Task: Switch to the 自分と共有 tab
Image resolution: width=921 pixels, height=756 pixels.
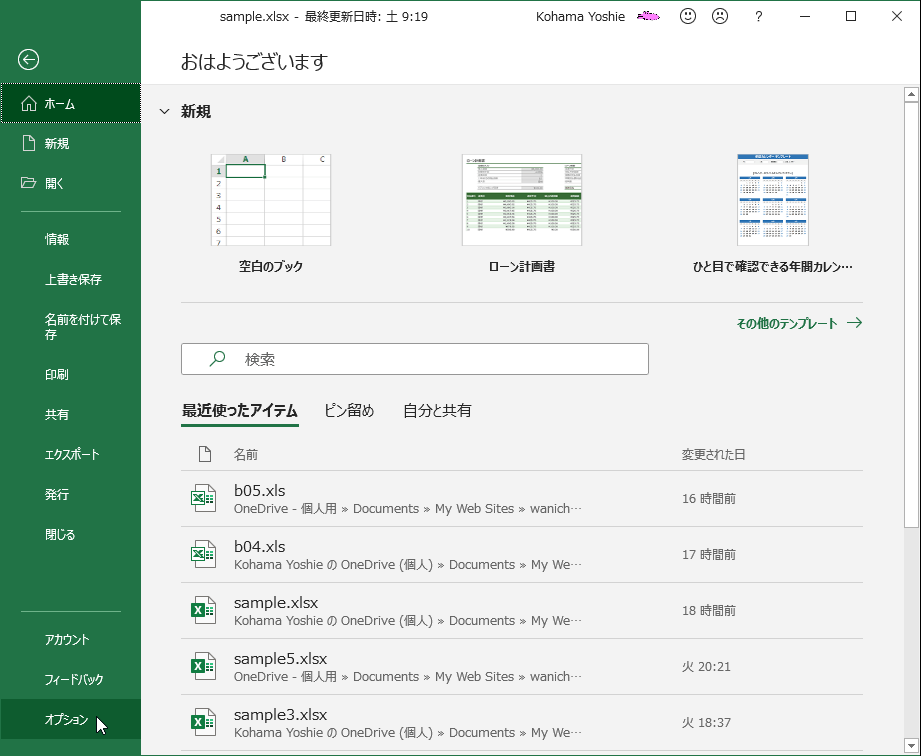Action: point(437,411)
